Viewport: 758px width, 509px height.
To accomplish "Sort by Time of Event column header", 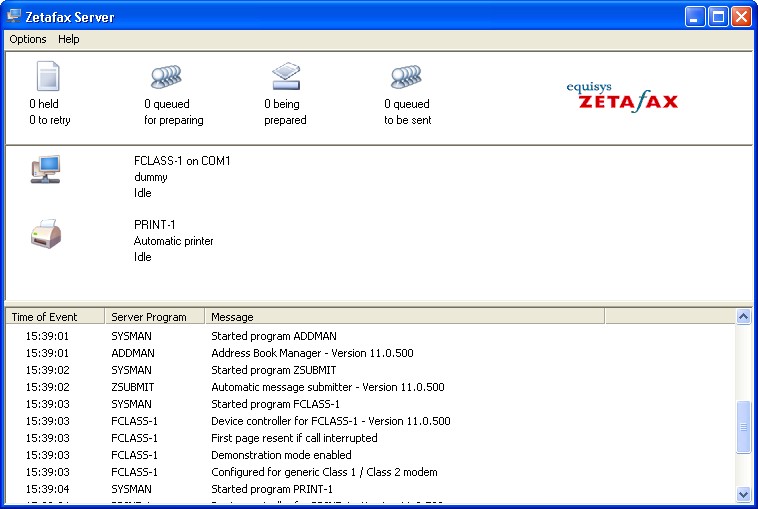I will [x=54, y=317].
